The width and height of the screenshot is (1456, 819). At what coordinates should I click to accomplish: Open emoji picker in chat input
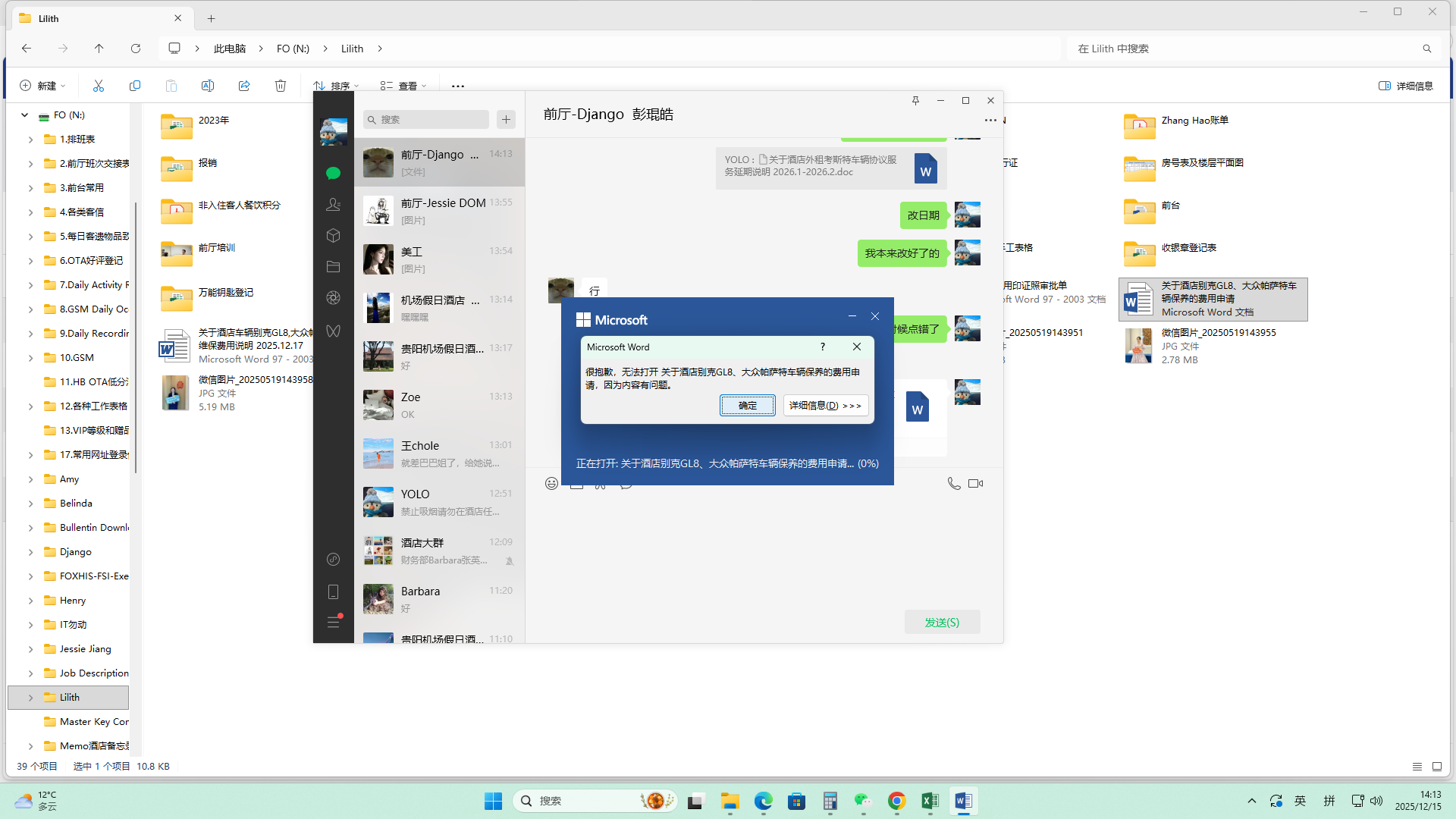tap(551, 484)
